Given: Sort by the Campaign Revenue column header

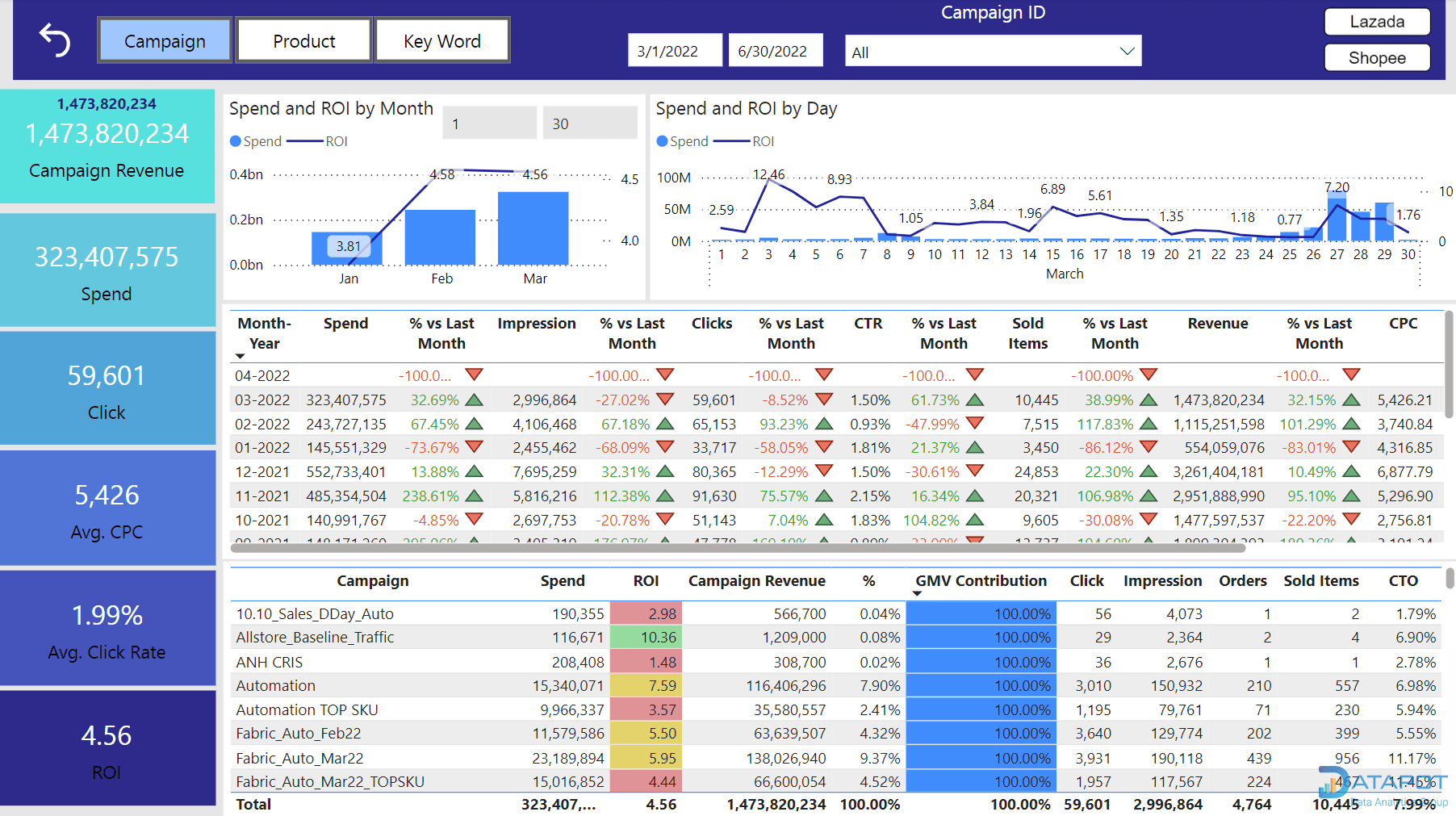Looking at the screenshot, I should pyautogui.click(x=757, y=580).
